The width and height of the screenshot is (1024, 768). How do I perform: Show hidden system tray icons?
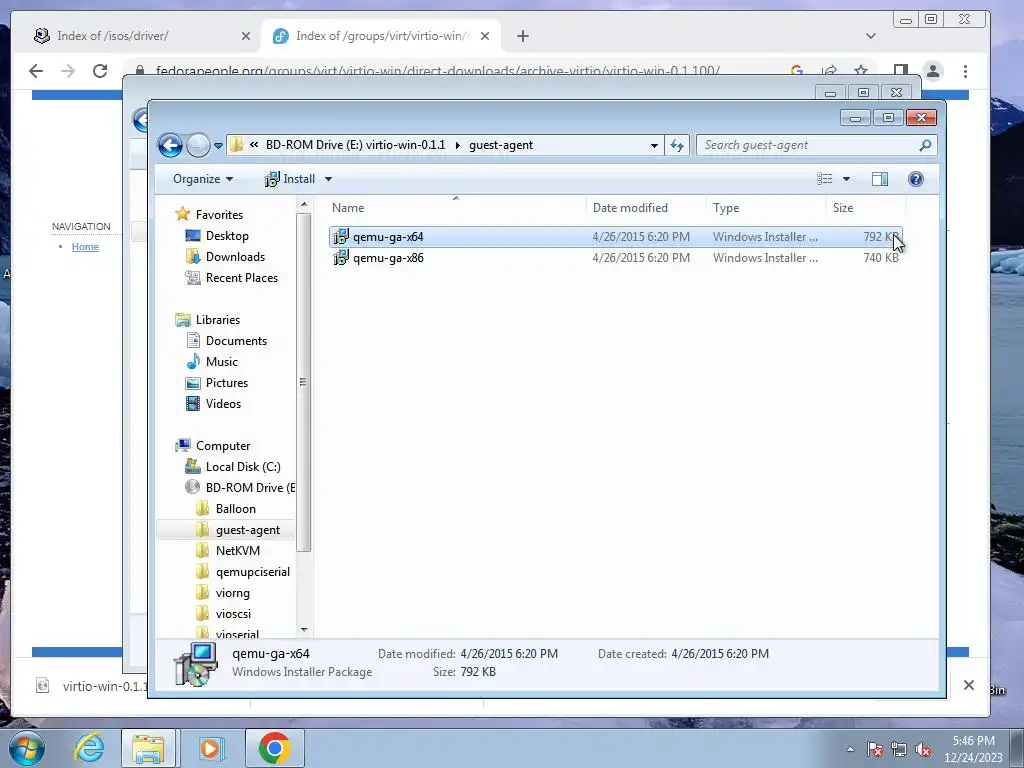[x=850, y=748]
